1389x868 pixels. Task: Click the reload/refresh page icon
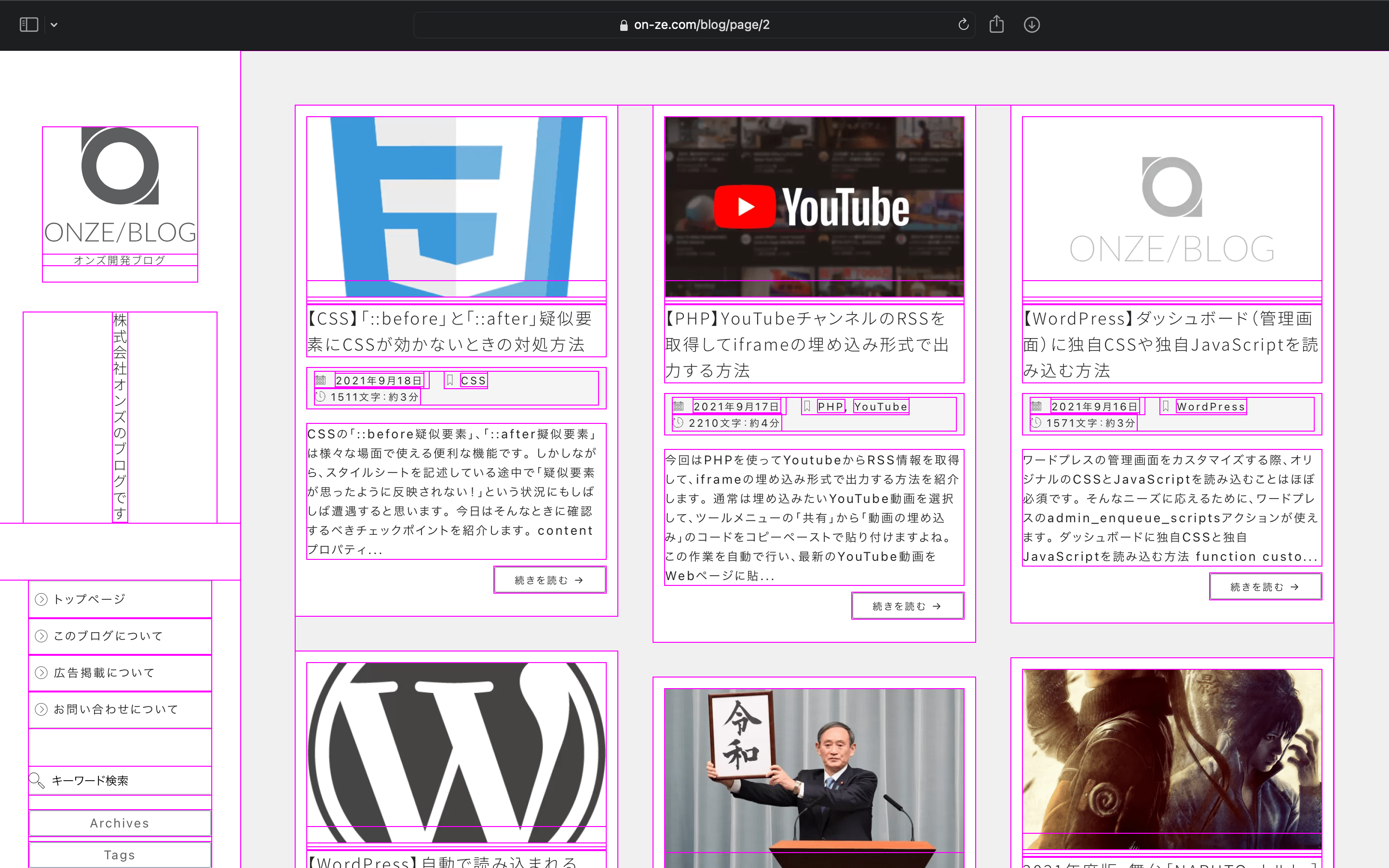point(963,25)
